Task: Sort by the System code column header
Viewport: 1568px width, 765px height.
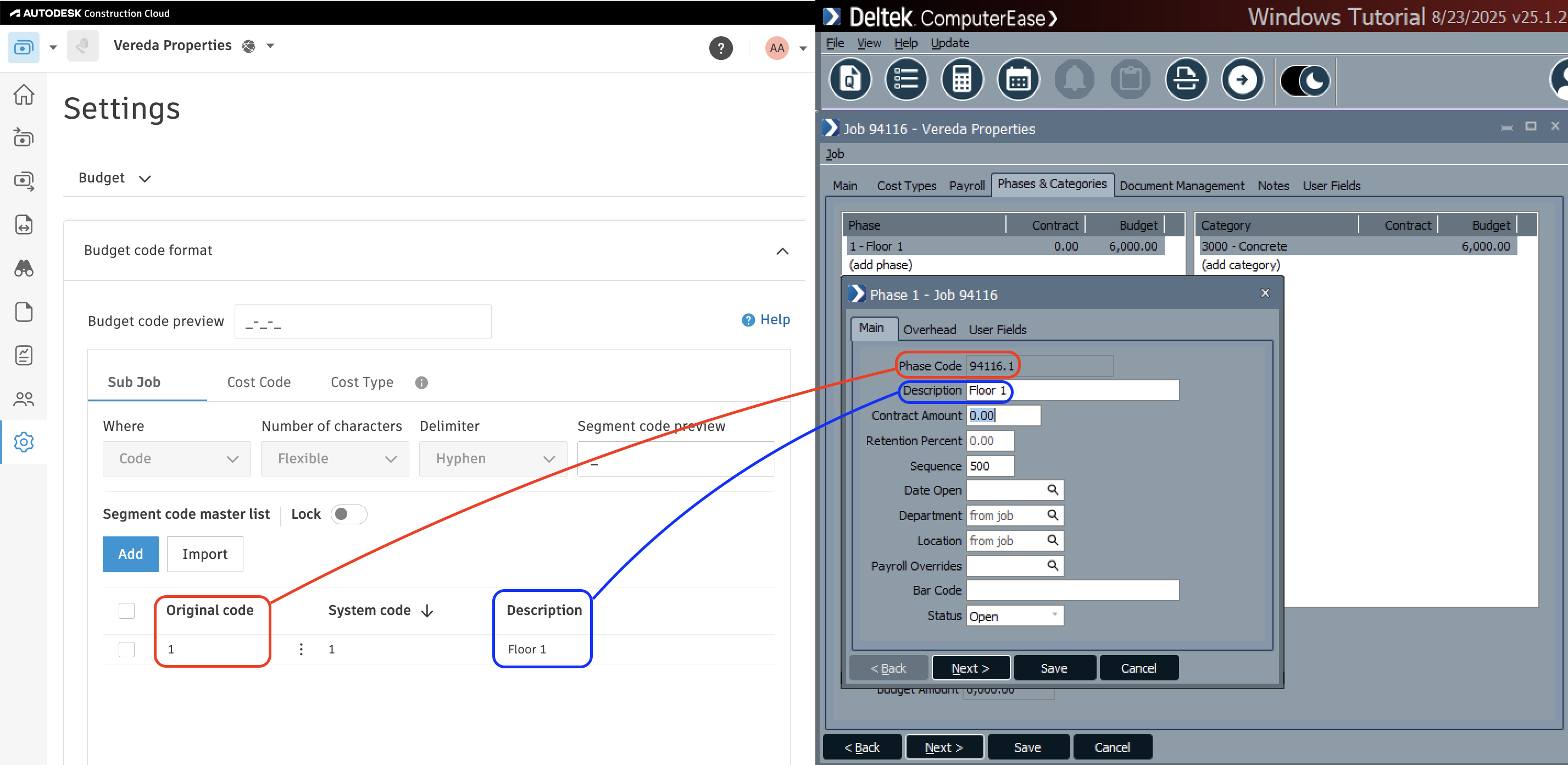Action: [380, 610]
